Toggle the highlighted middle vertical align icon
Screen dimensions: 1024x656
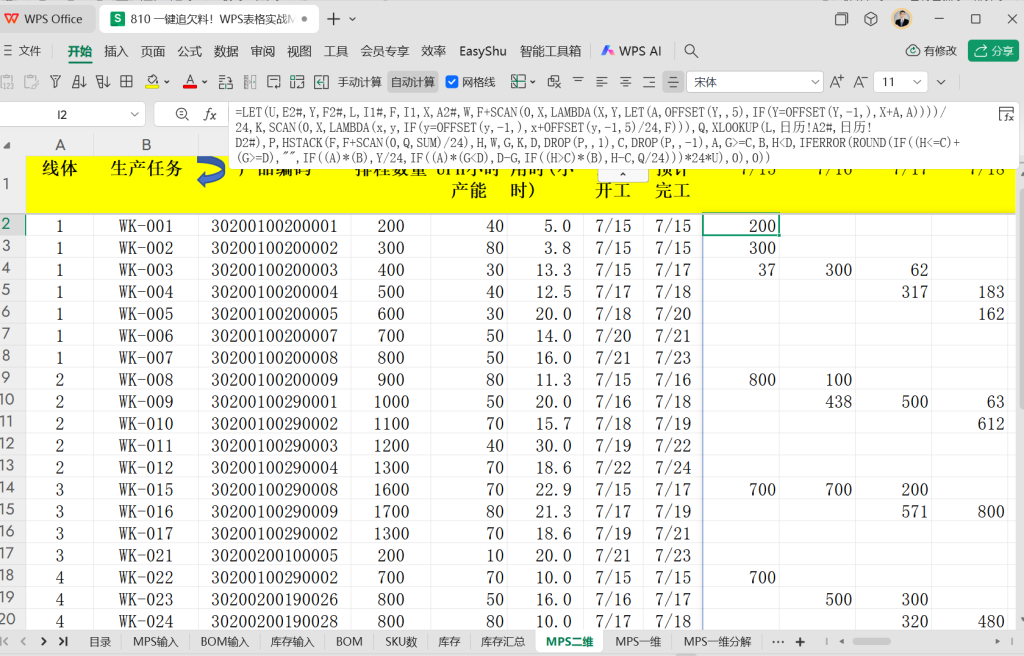click(672, 82)
